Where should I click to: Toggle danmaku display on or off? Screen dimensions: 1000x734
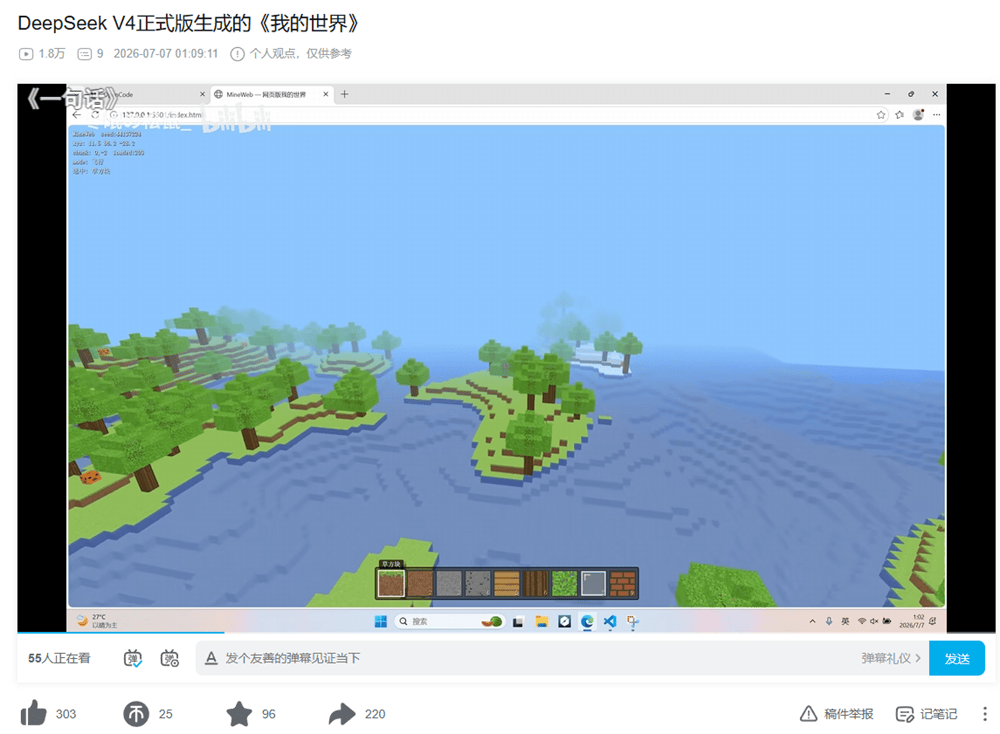coord(133,658)
